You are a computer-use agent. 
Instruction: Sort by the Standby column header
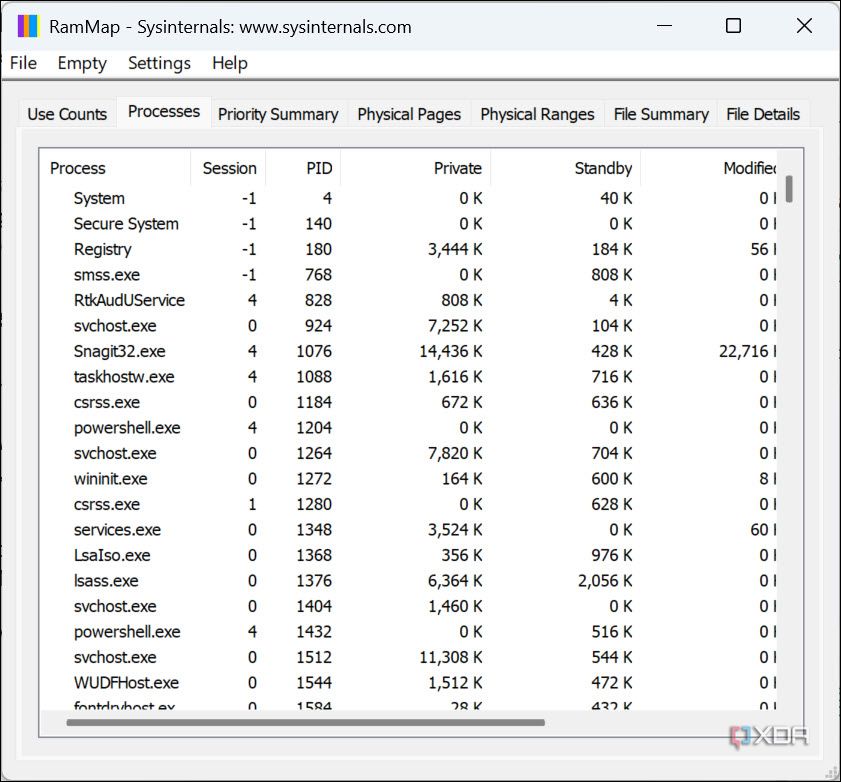click(601, 168)
